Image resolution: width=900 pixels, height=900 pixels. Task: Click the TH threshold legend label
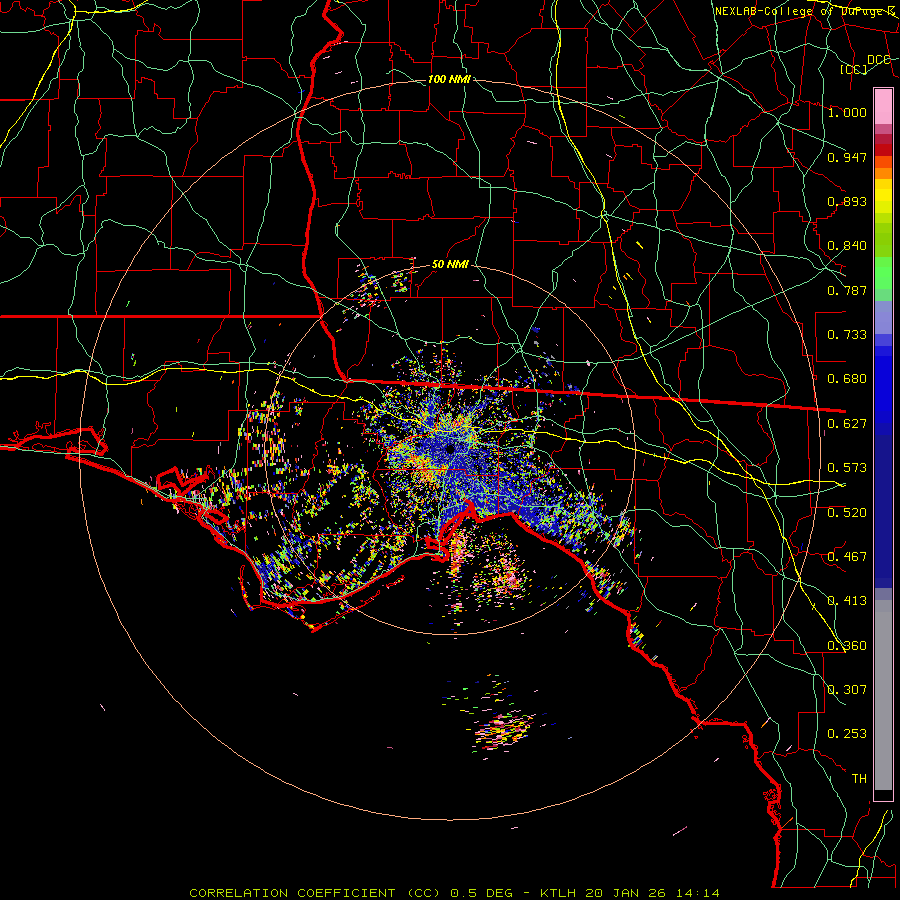pyautogui.click(x=859, y=779)
